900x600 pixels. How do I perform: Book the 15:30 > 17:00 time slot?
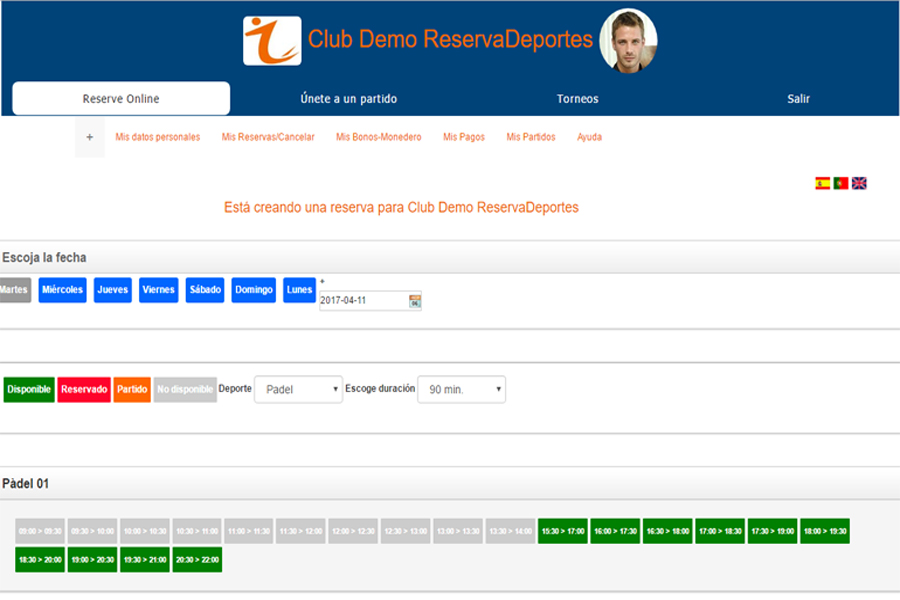tap(563, 531)
